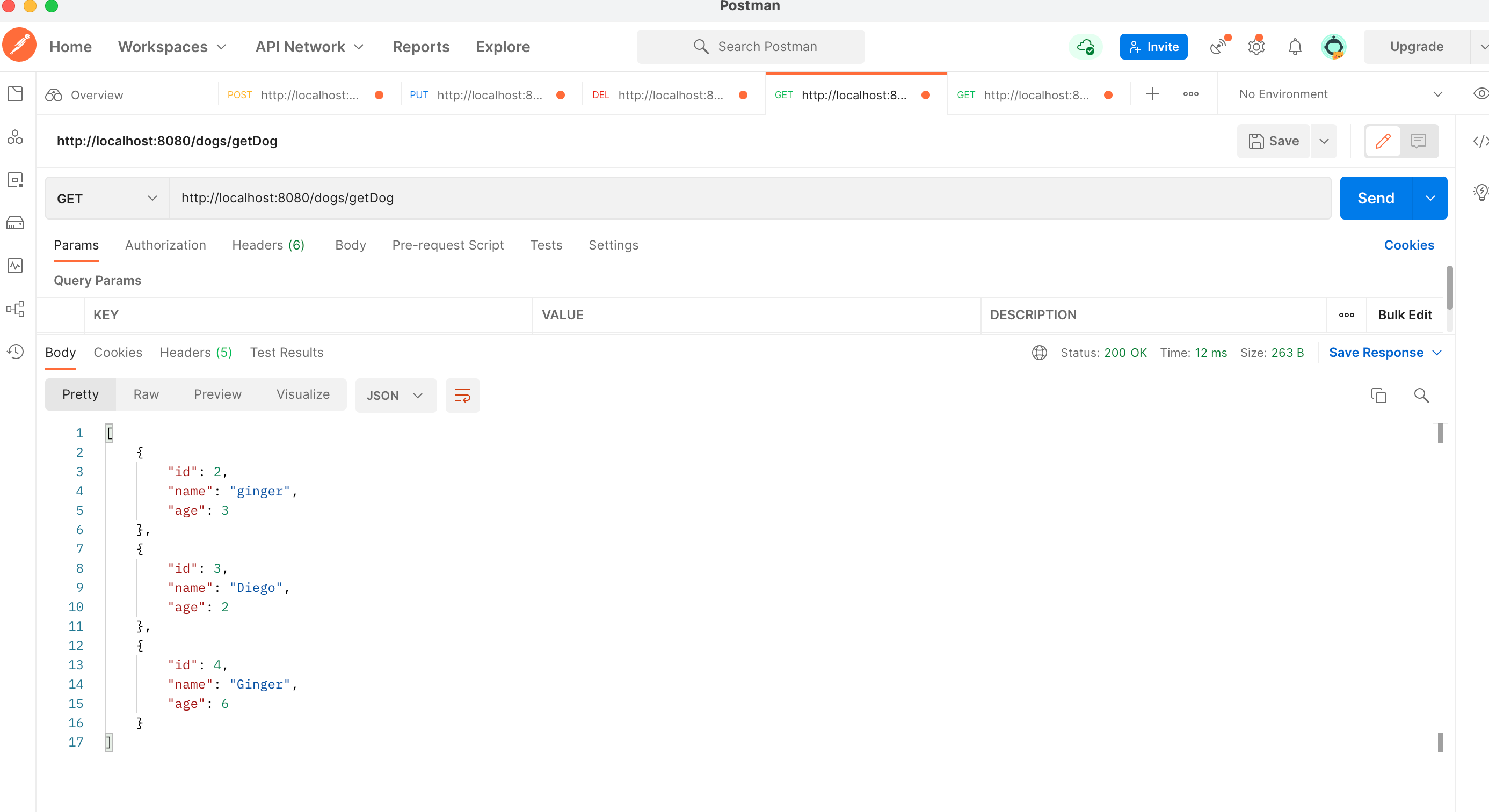Open the No Environment selector
The height and width of the screenshot is (812, 1489).
tap(1341, 93)
